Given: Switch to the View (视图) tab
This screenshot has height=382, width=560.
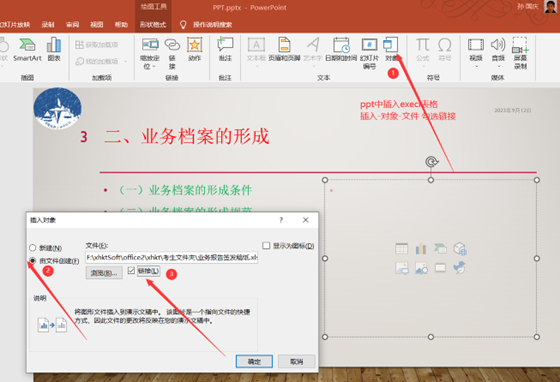Looking at the screenshot, I should 97,24.
